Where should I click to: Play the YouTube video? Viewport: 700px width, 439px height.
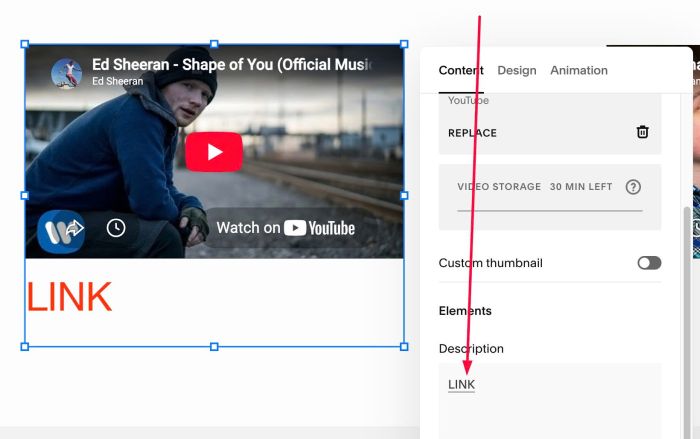pos(214,152)
